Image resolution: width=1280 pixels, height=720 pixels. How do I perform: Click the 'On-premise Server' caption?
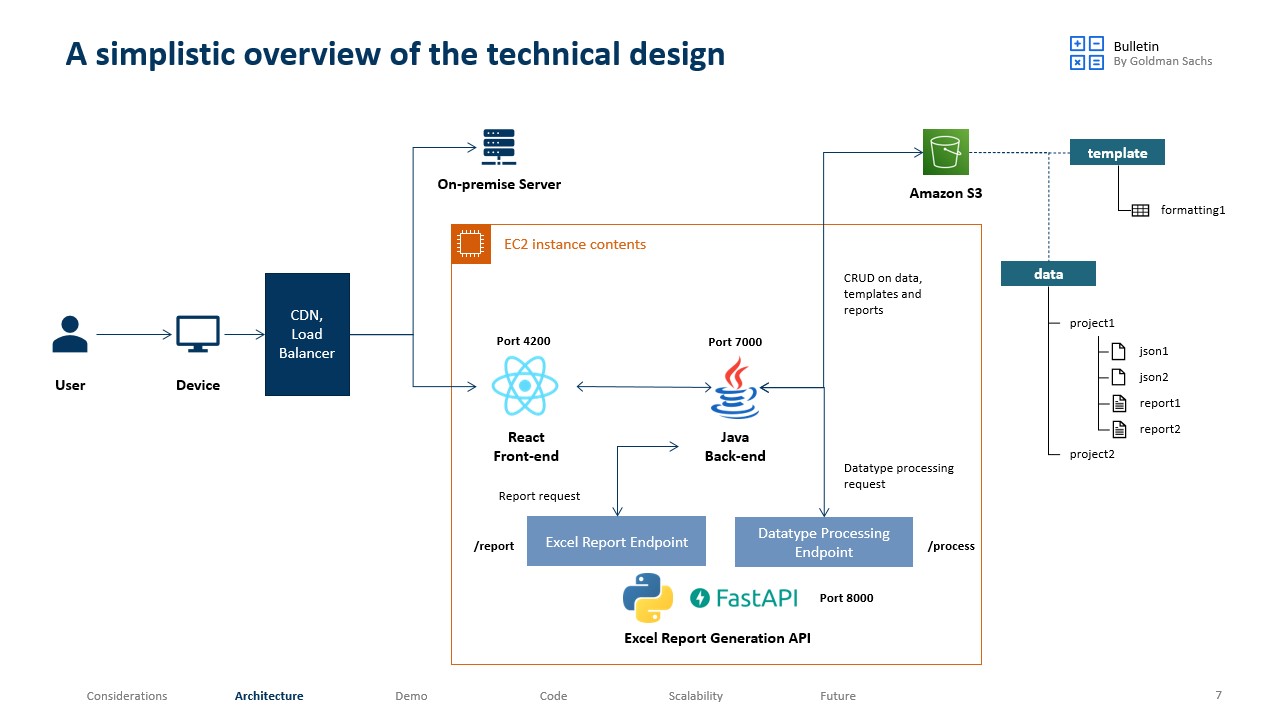click(499, 184)
